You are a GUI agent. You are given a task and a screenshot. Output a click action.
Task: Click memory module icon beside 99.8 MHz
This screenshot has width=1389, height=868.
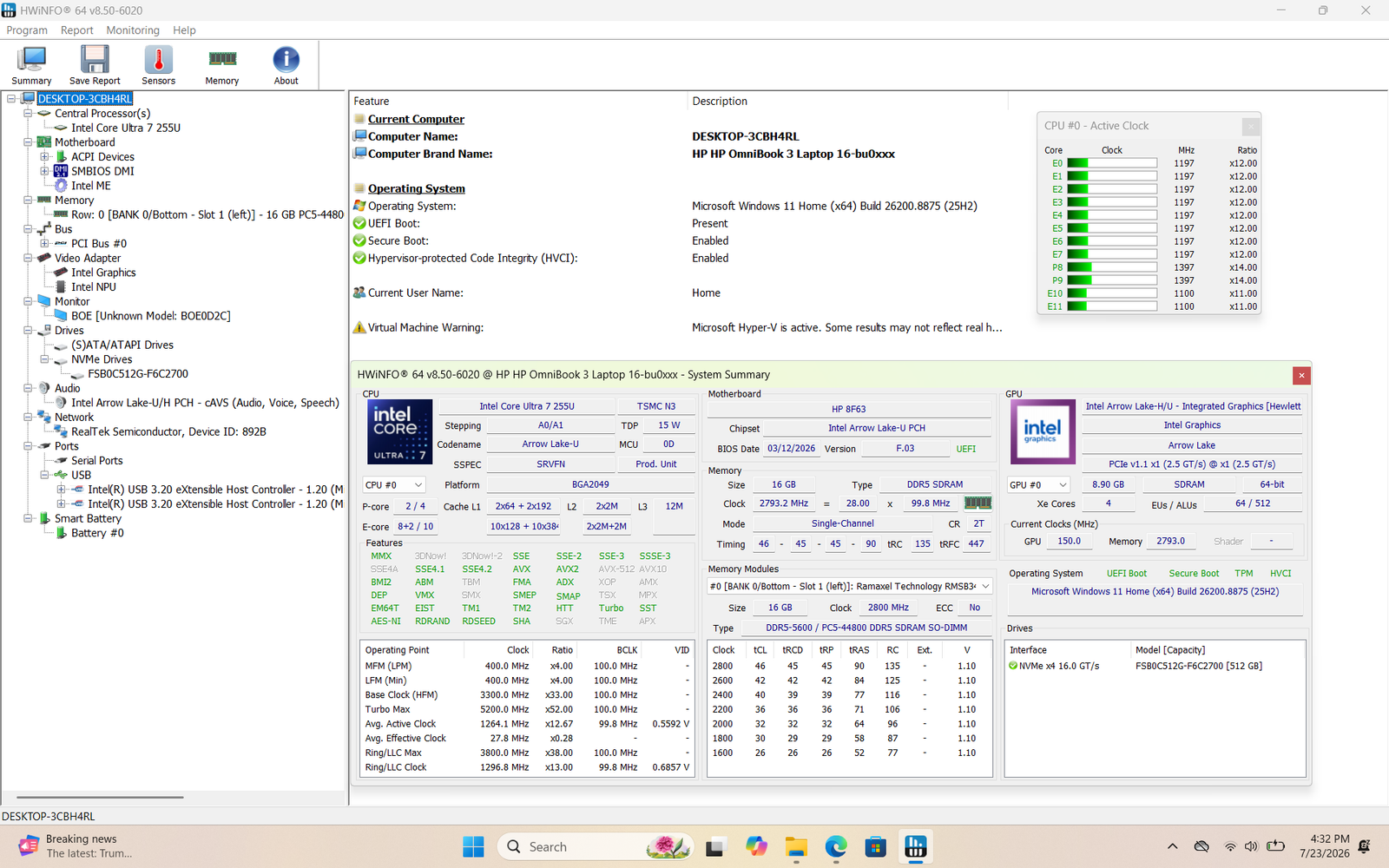click(978, 503)
